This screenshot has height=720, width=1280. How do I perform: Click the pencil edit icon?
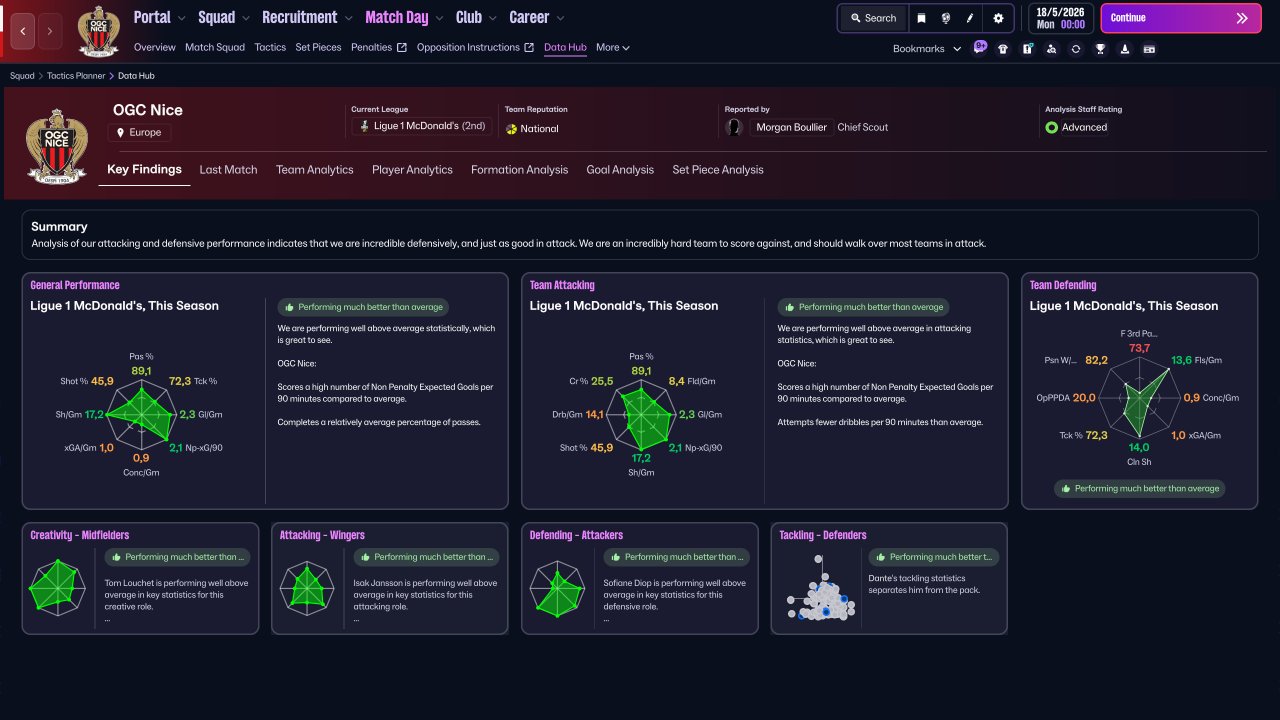[x=970, y=18]
